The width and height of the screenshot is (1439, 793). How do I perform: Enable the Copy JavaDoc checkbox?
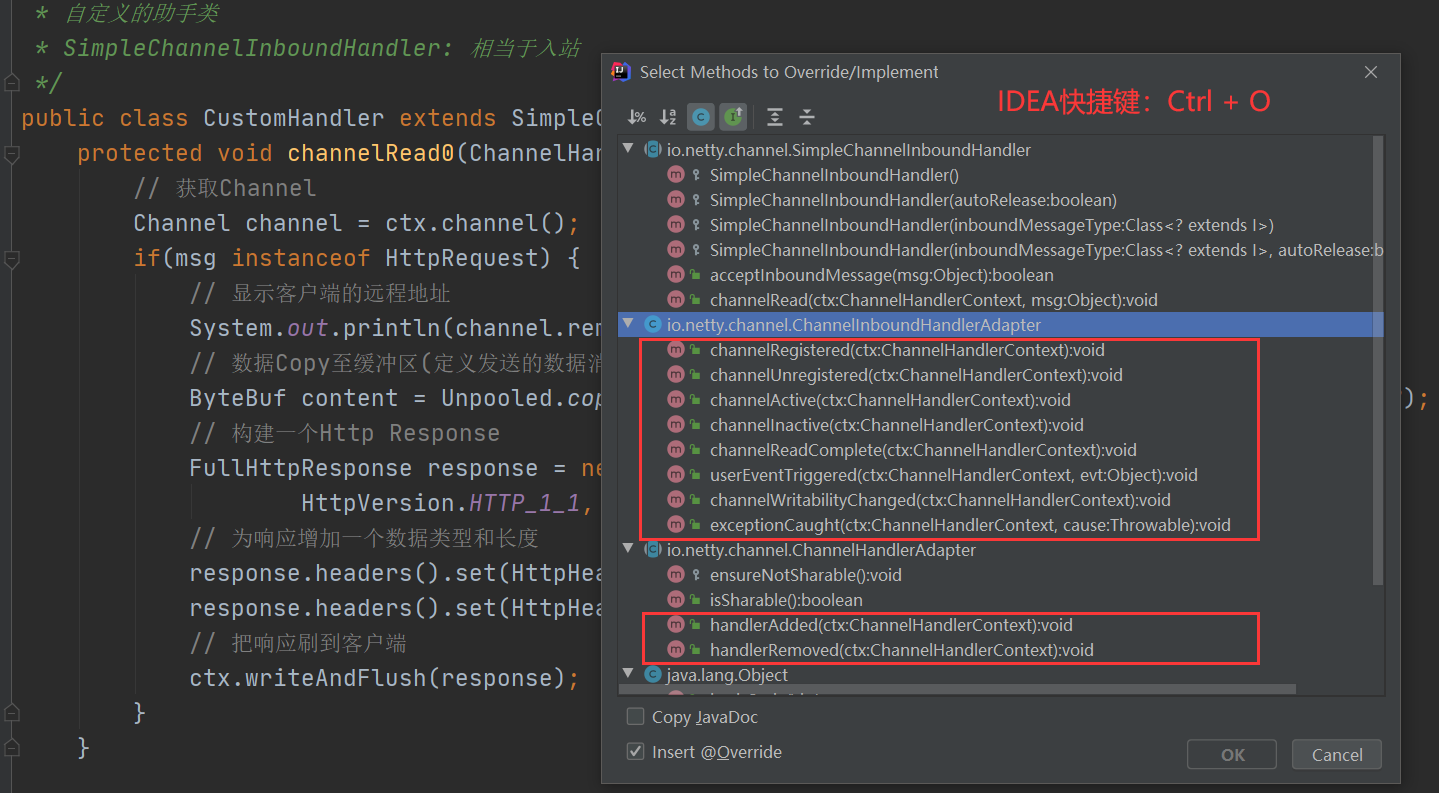(x=635, y=717)
